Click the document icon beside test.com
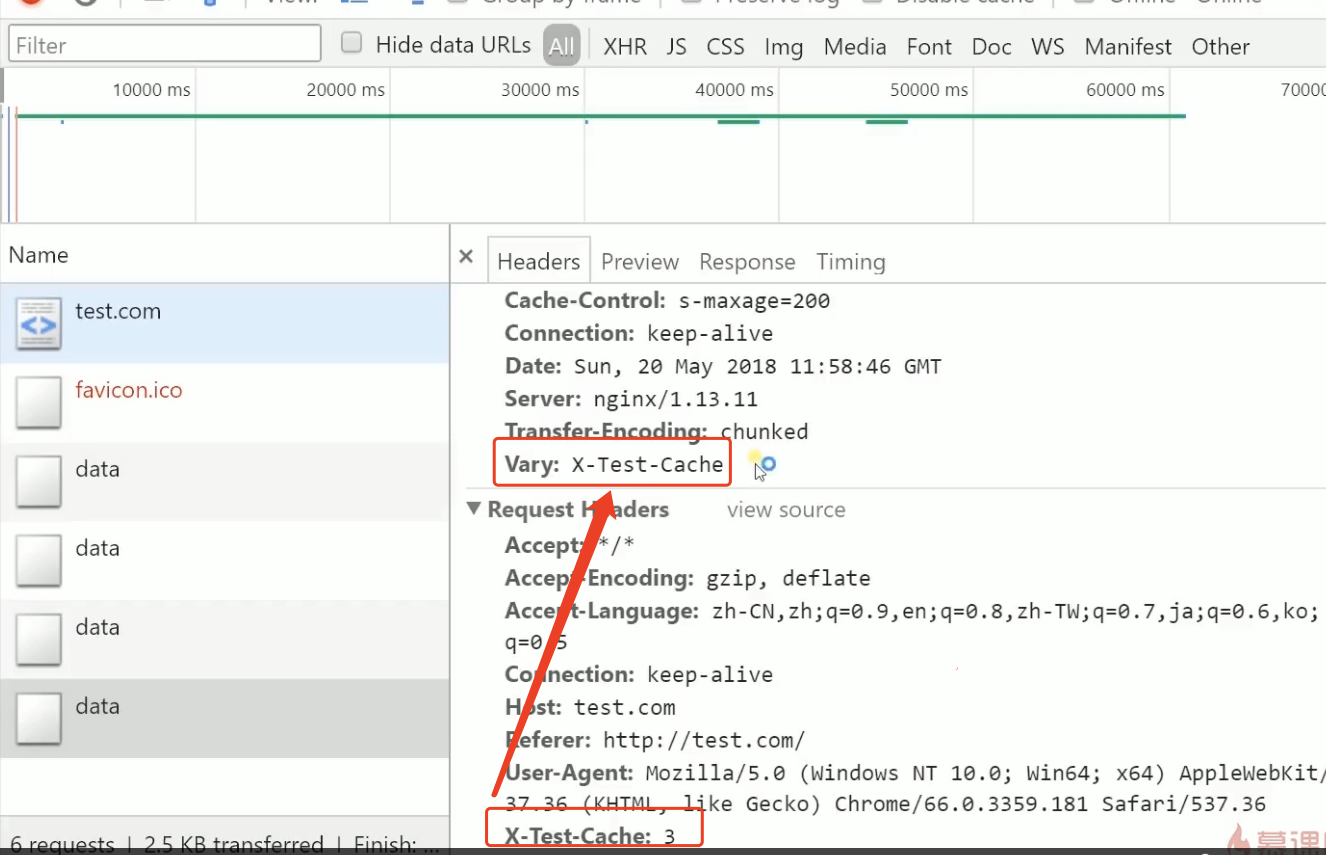 coord(38,323)
